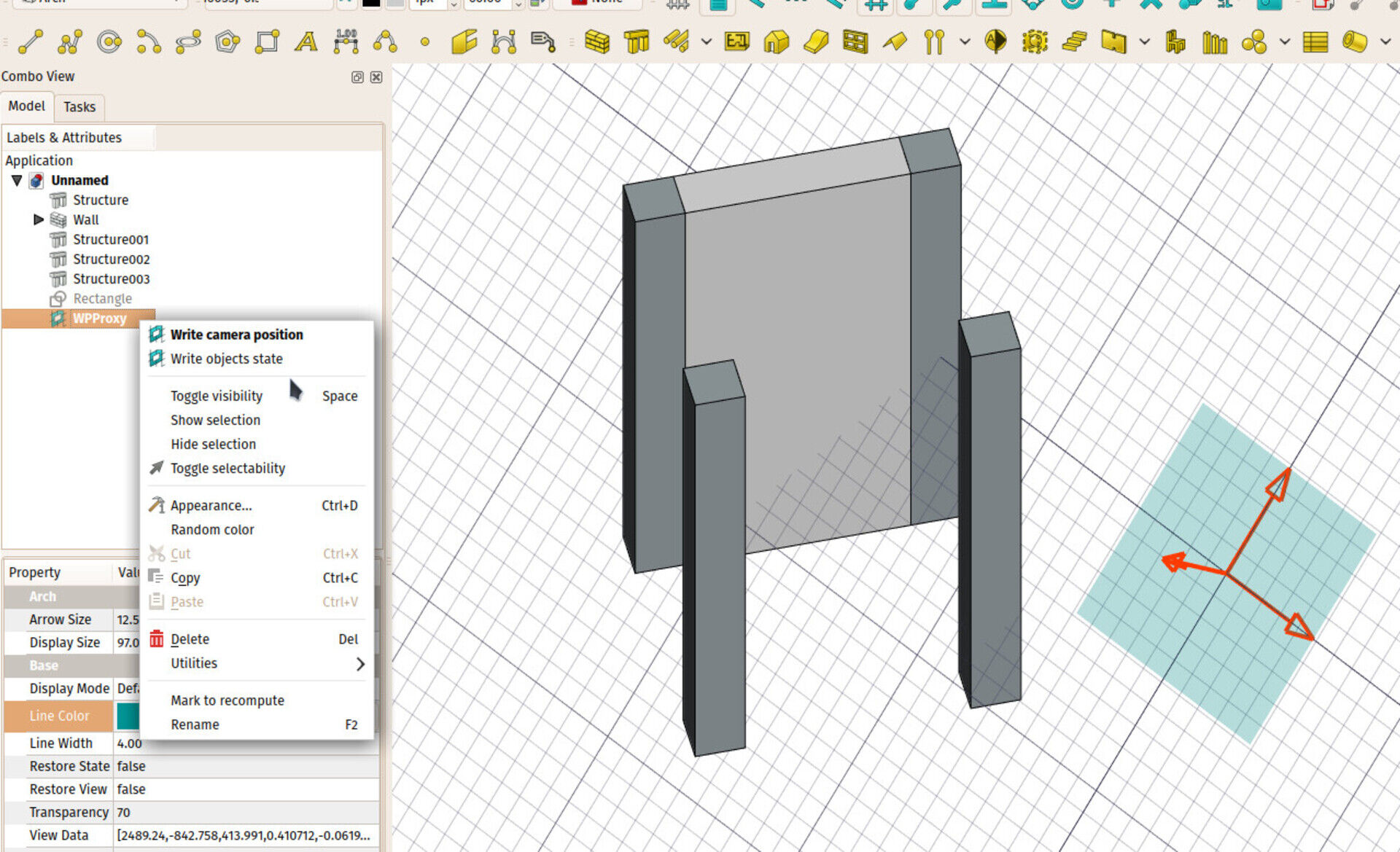Select Structure003 in the model tree

[x=111, y=278]
